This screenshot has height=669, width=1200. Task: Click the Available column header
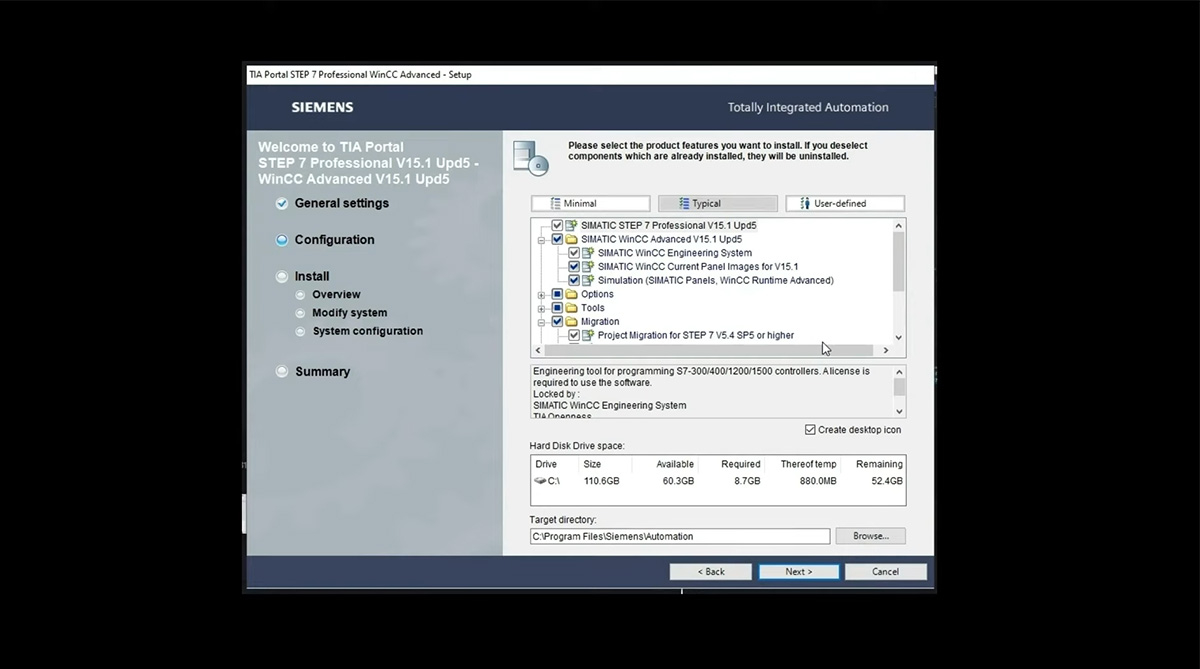pos(675,464)
